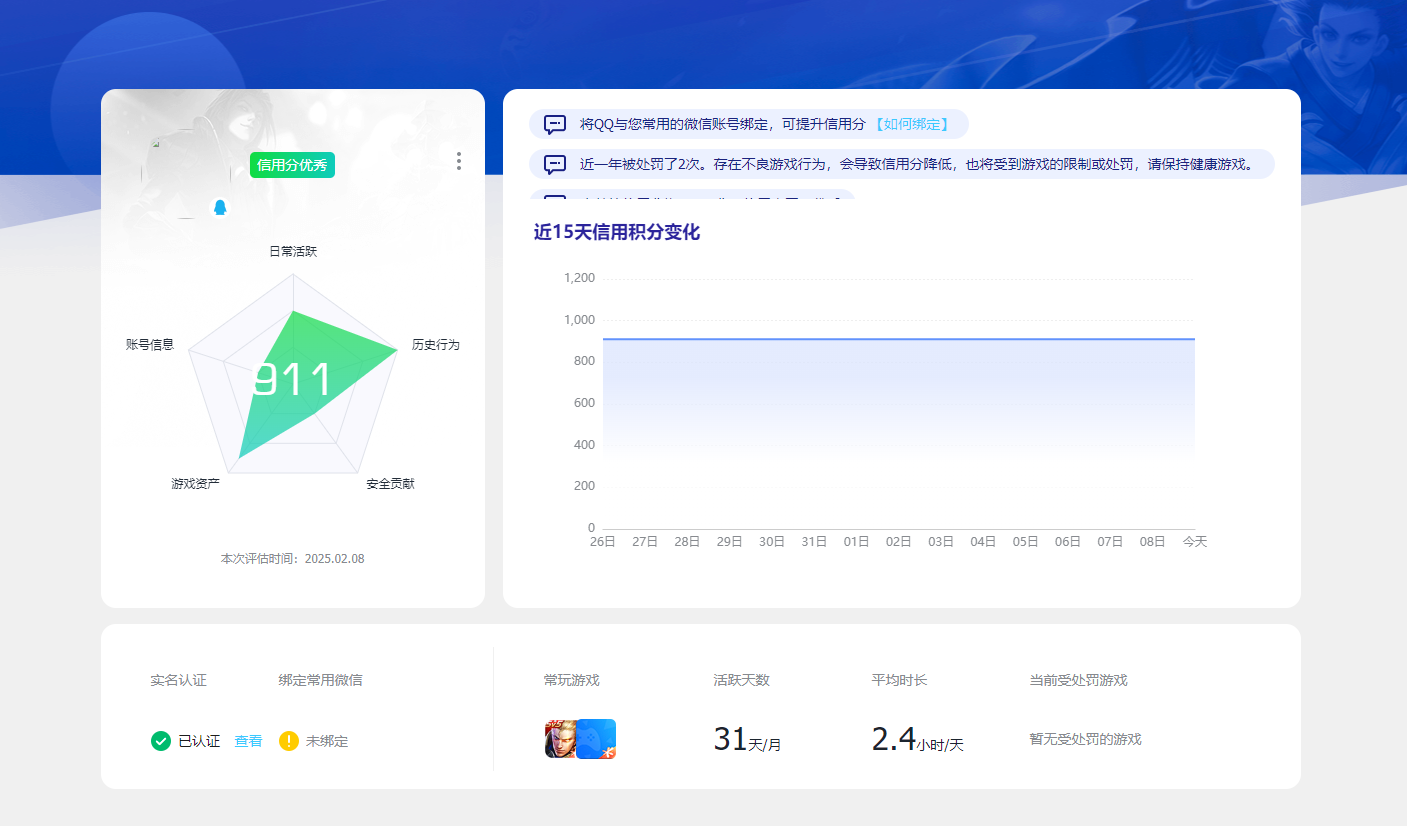Click the 08日 label on chart axis

[1152, 542]
